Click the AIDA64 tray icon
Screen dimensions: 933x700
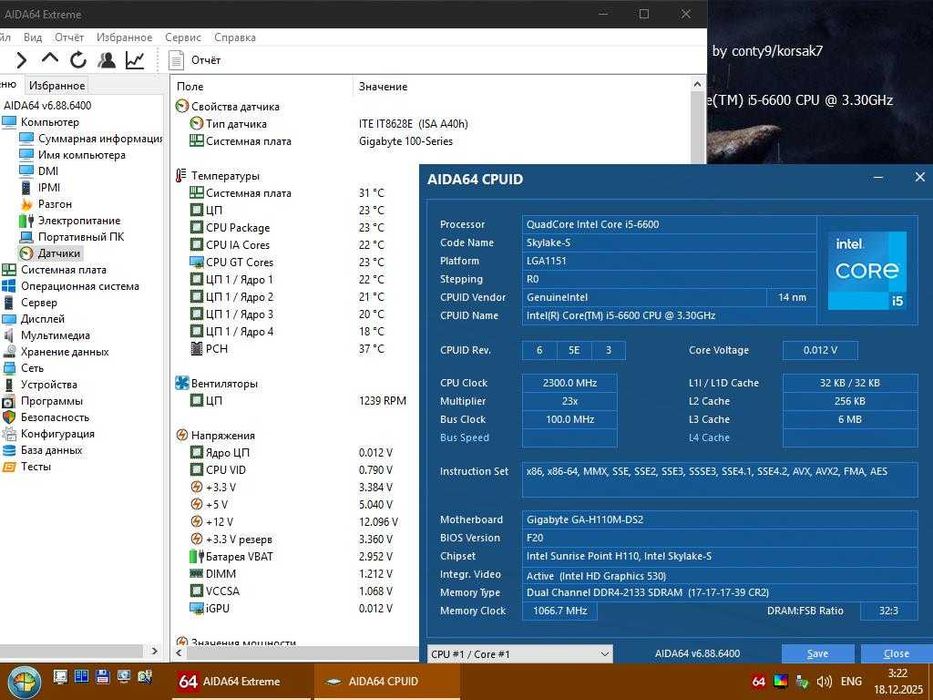(x=759, y=682)
